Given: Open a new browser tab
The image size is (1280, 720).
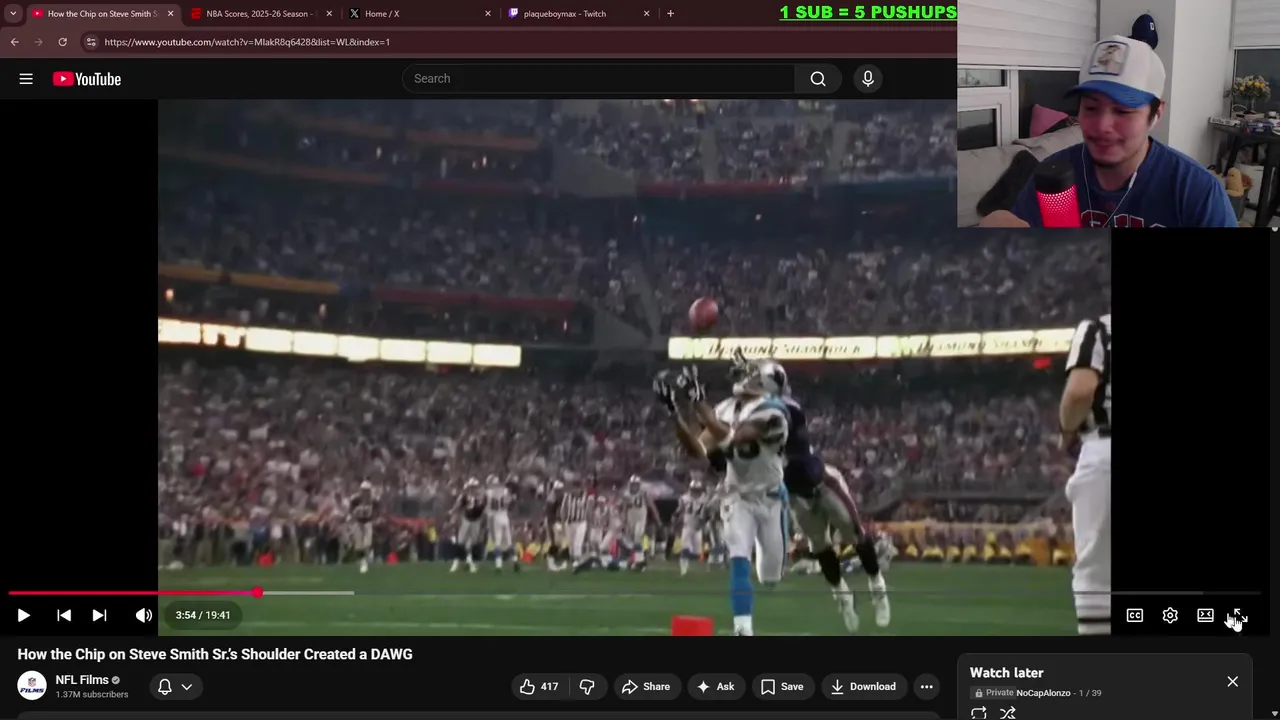Looking at the screenshot, I should (x=670, y=14).
